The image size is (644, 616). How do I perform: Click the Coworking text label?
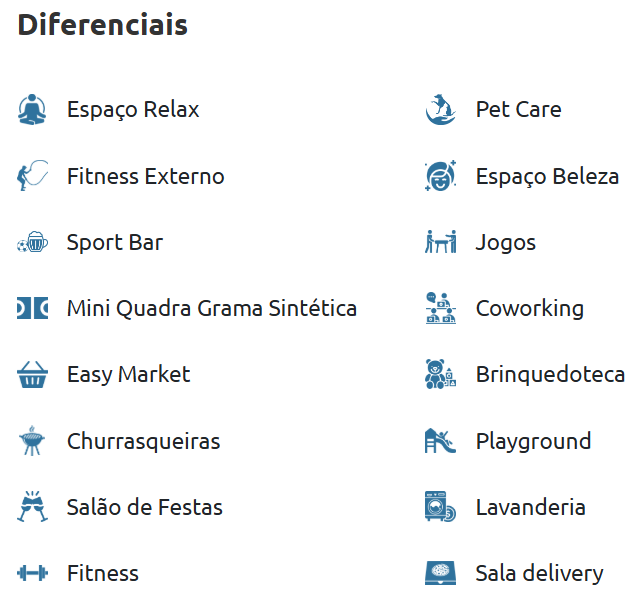point(529,308)
